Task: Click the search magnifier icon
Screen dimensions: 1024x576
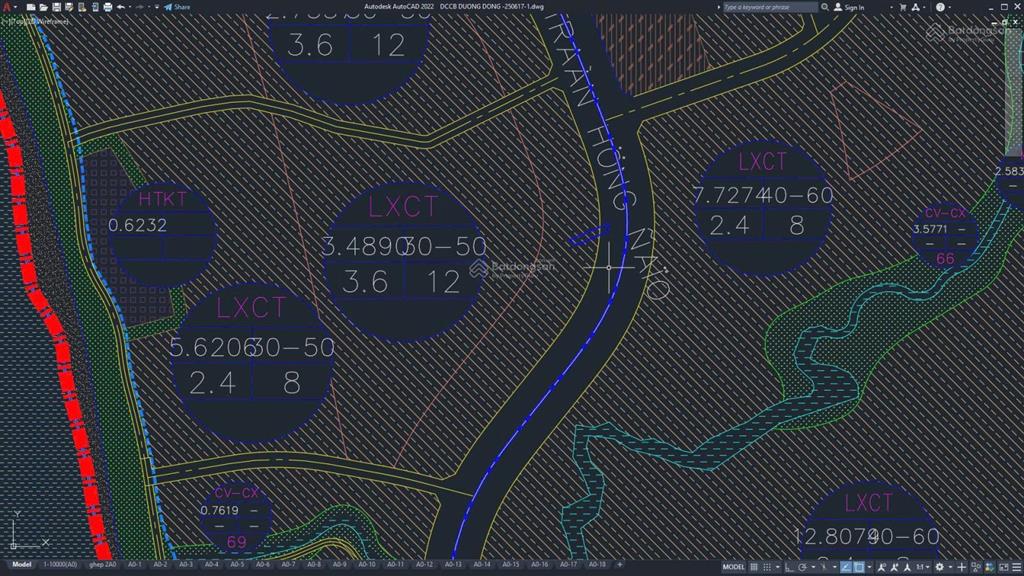Action: coord(824,7)
